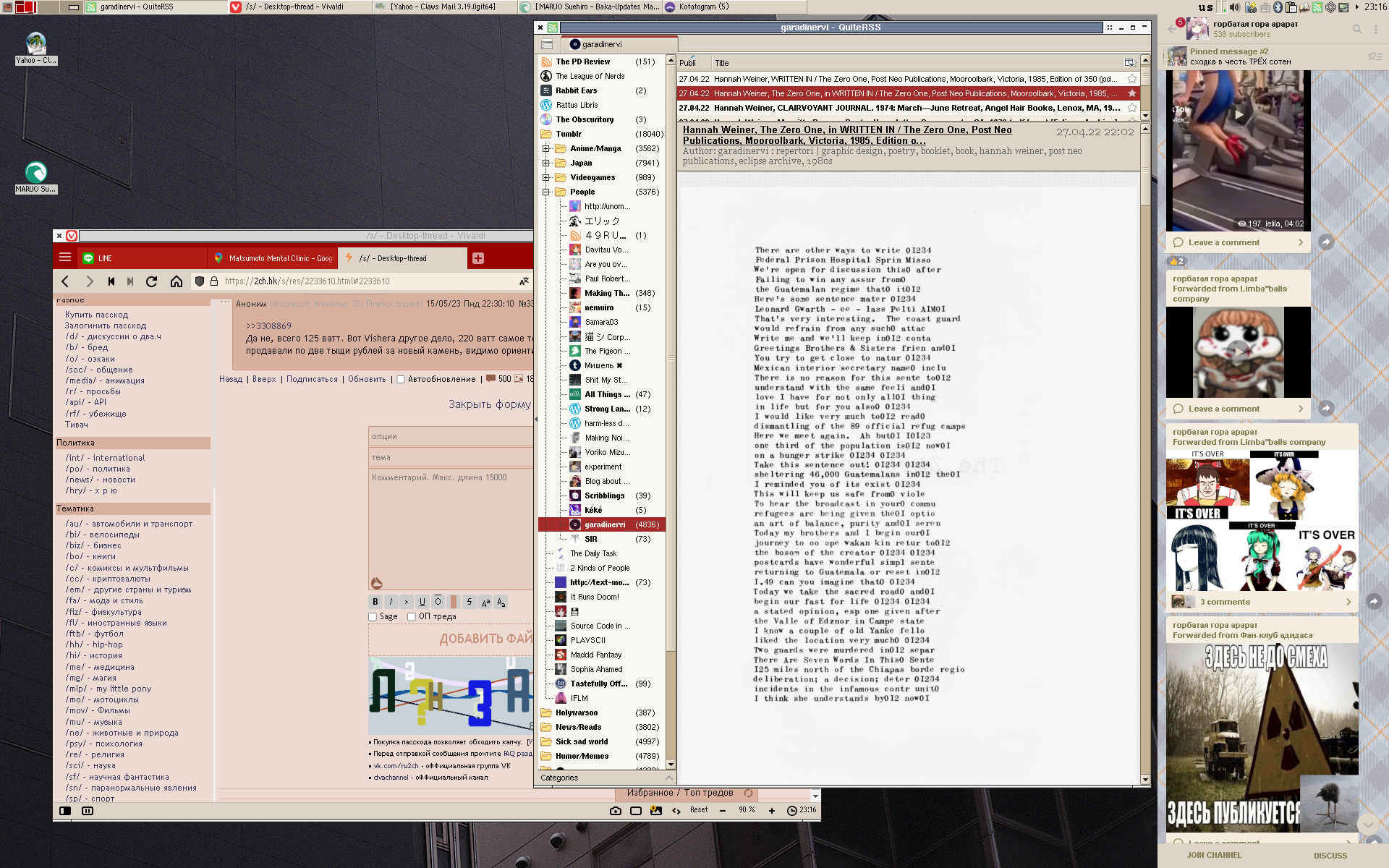Click QuiteRSS feed panel toggle icon beside tab

548,44
